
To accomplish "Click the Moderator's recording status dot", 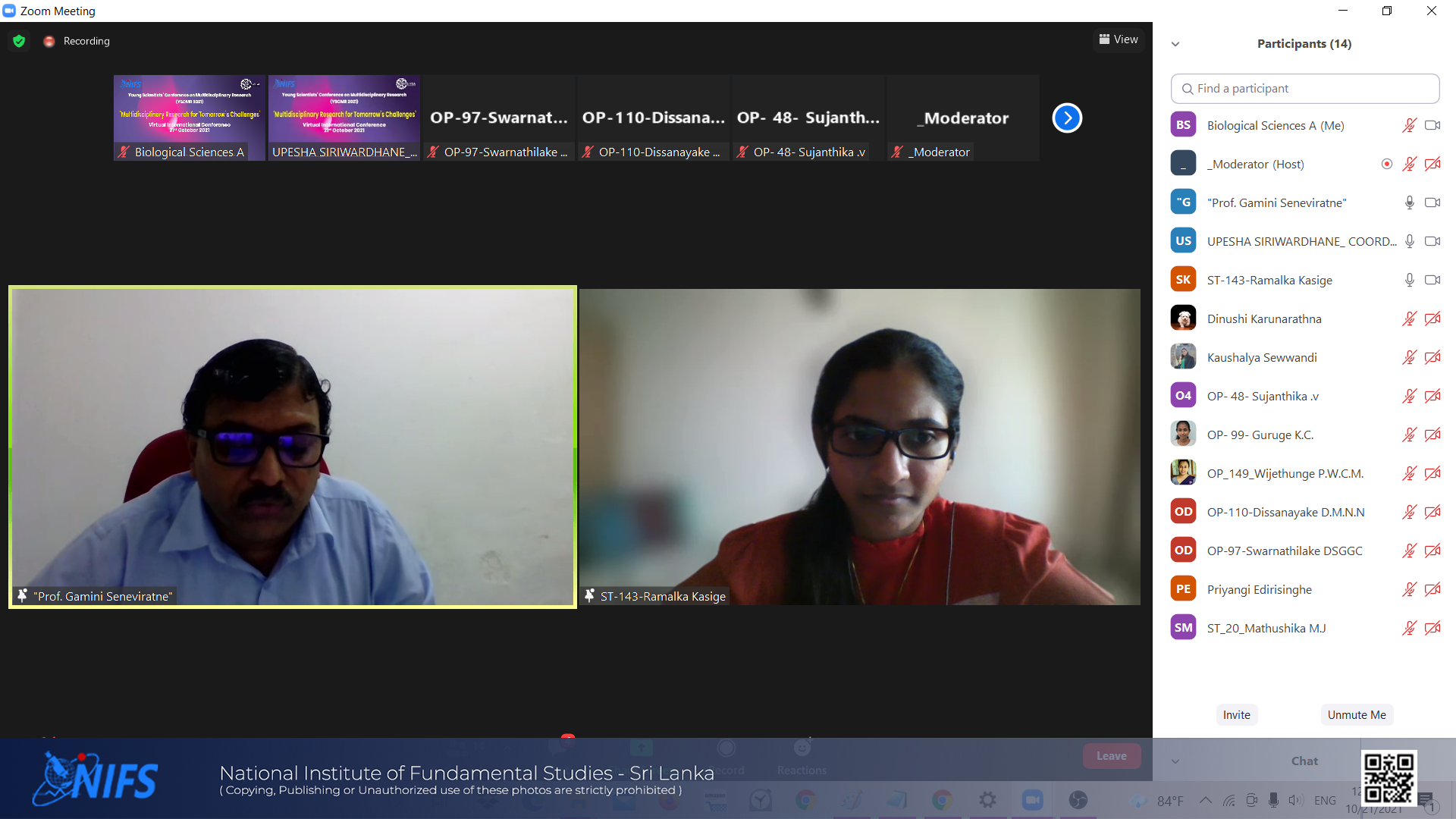I will pyautogui.click(x=1387, y=164).
